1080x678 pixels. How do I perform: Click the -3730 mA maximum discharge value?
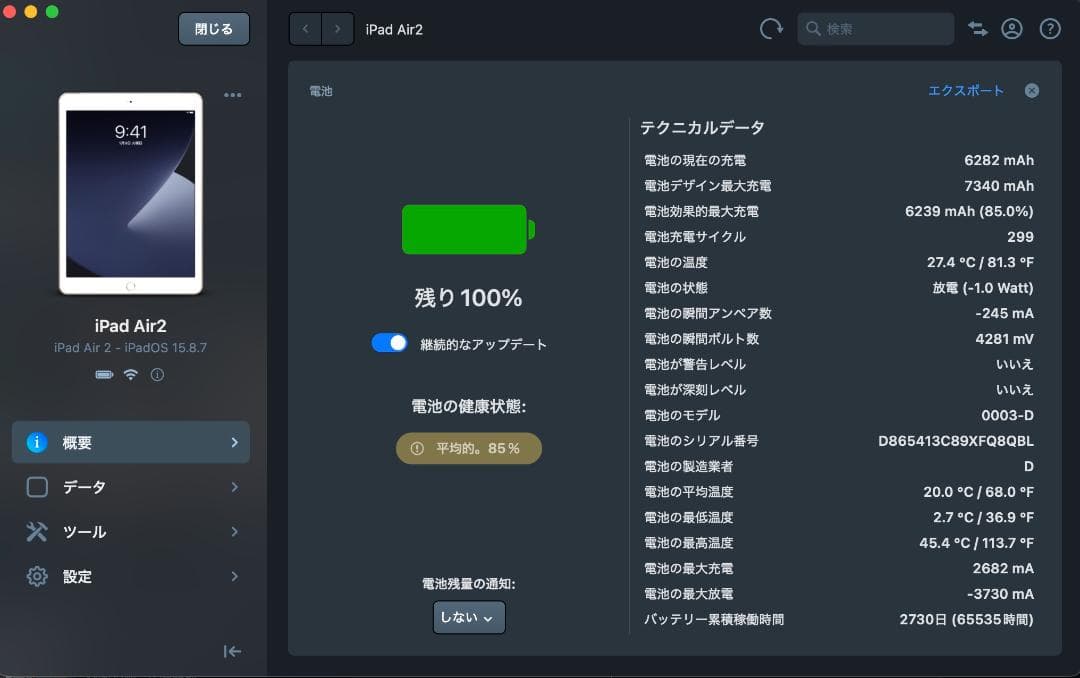1000,594
